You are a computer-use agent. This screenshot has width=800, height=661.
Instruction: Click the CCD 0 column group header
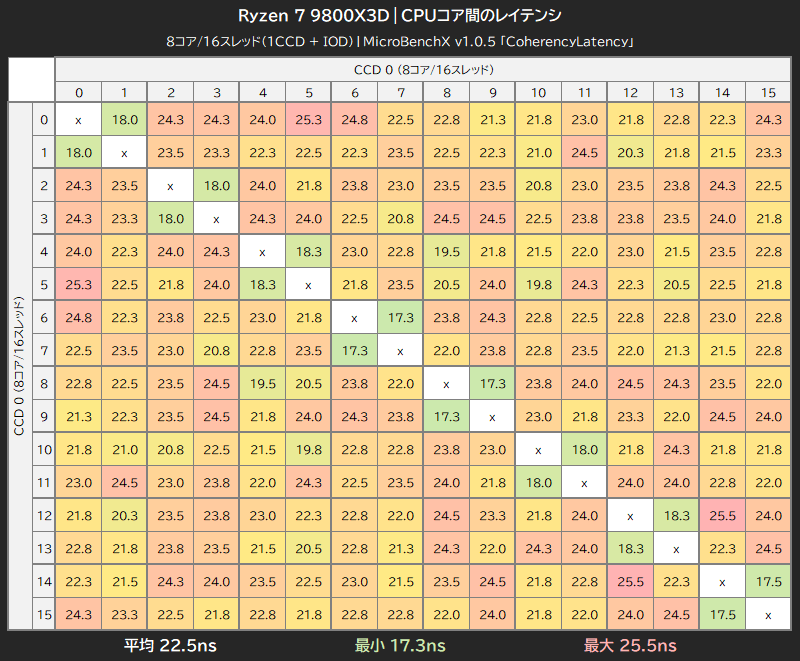point(427,70)
